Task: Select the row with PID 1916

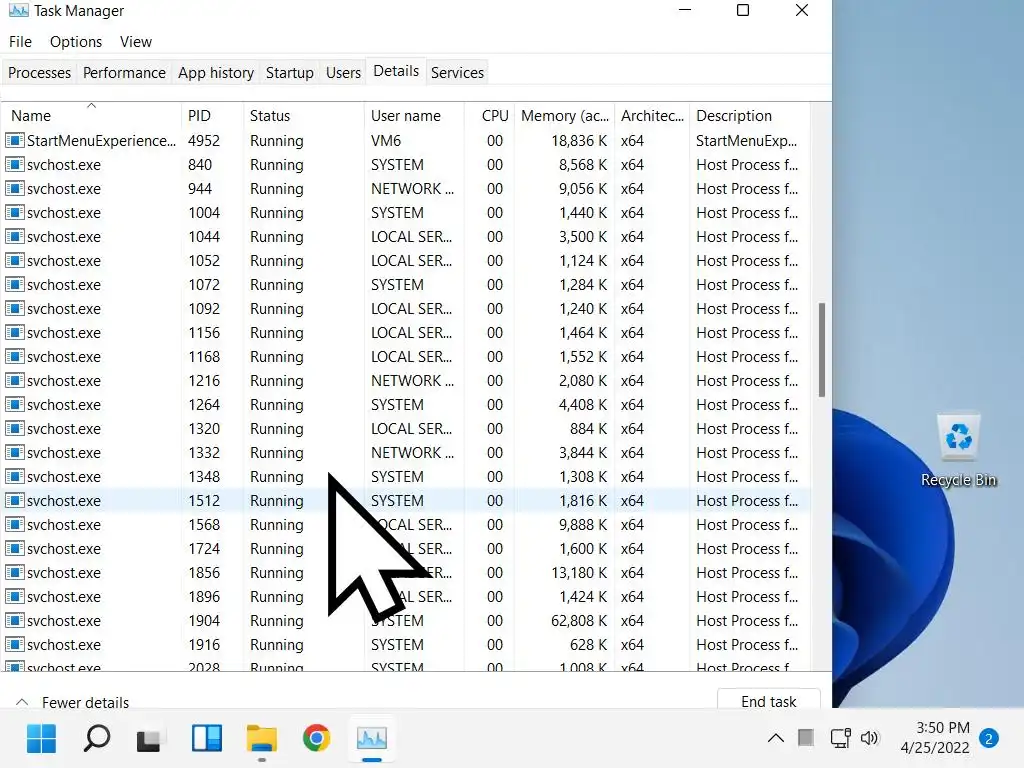Action: coord(405,645)
